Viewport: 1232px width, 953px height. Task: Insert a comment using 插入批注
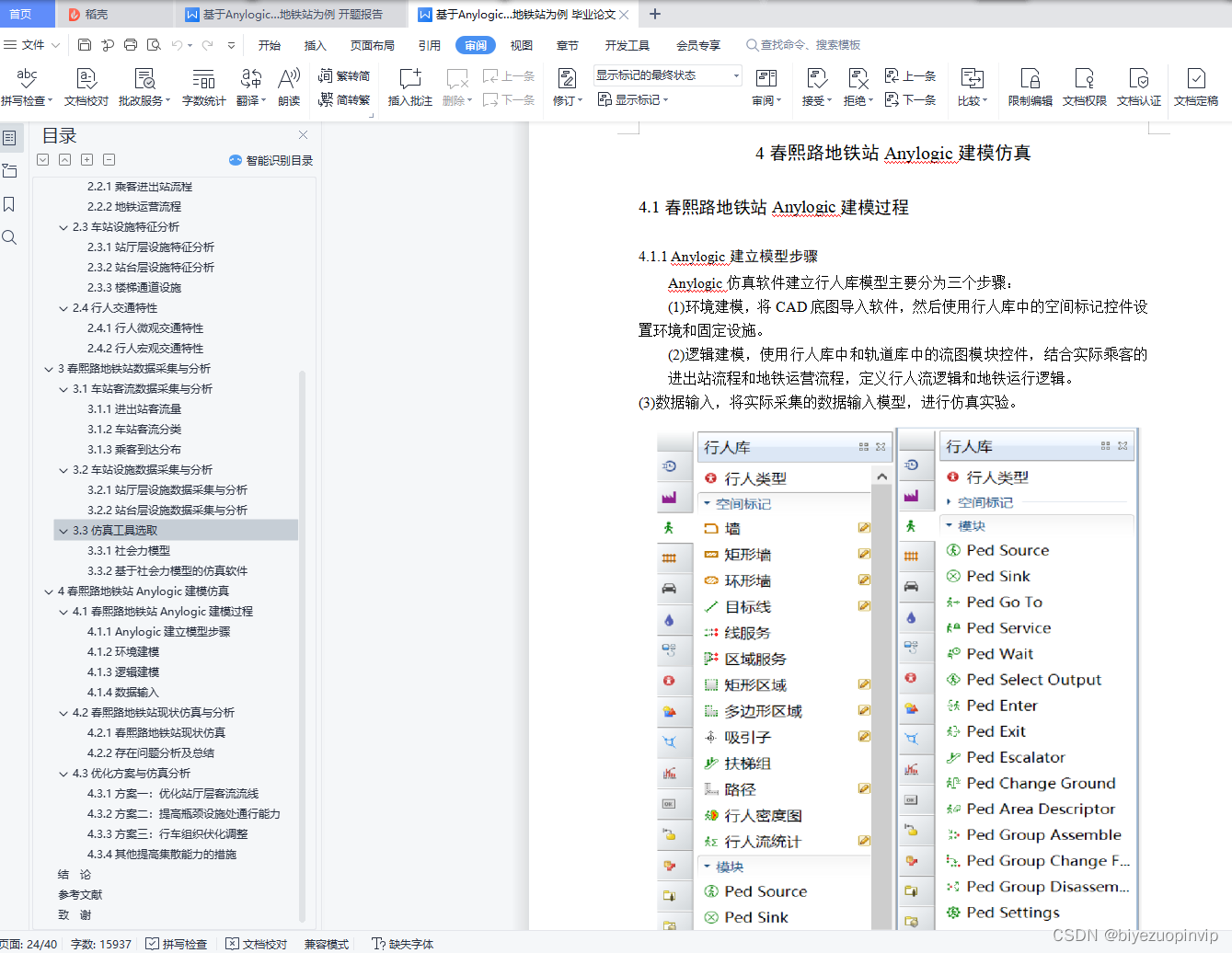pos(409,87)
